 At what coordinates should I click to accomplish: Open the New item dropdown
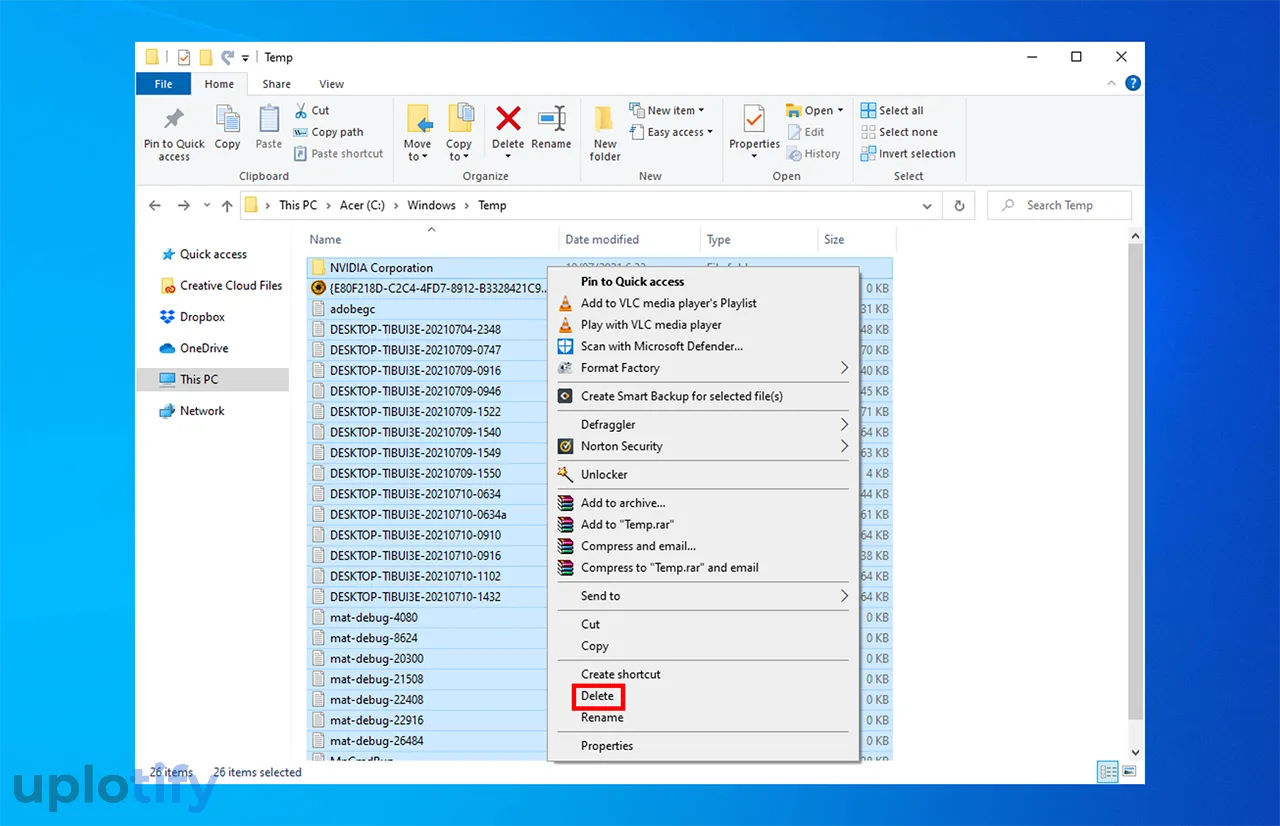click(x=667, y=110)
